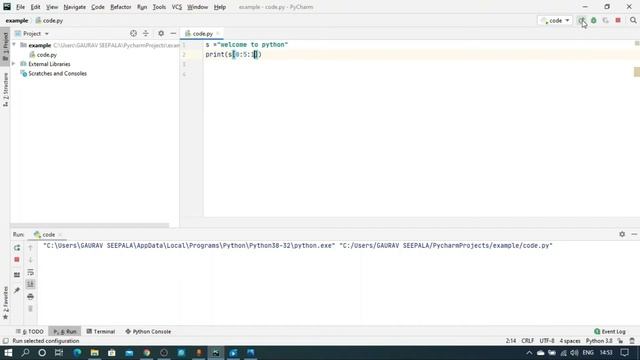
Task: Select the code.py editor tab
Action: pyautogui.click(x=202, y=33)
